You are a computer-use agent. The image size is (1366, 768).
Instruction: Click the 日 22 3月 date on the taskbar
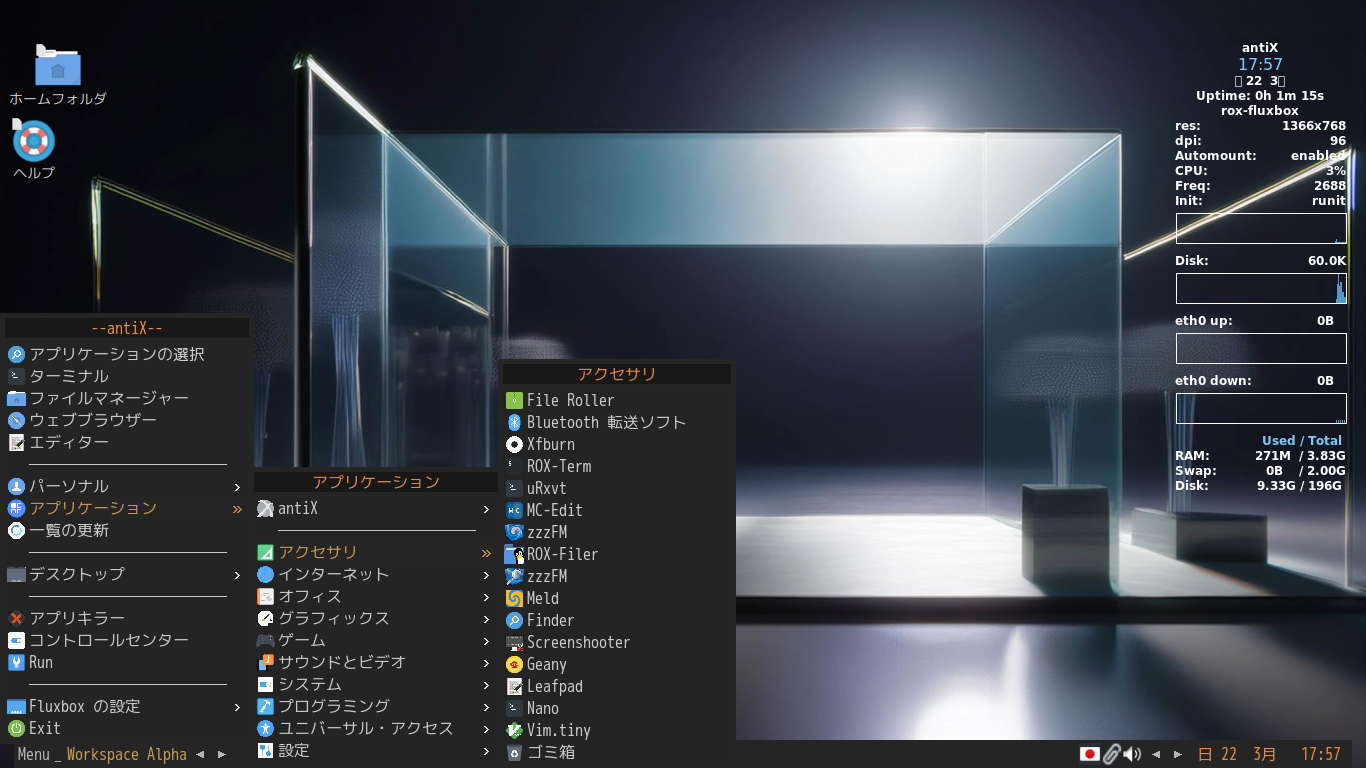click(x=1237, y=754)
